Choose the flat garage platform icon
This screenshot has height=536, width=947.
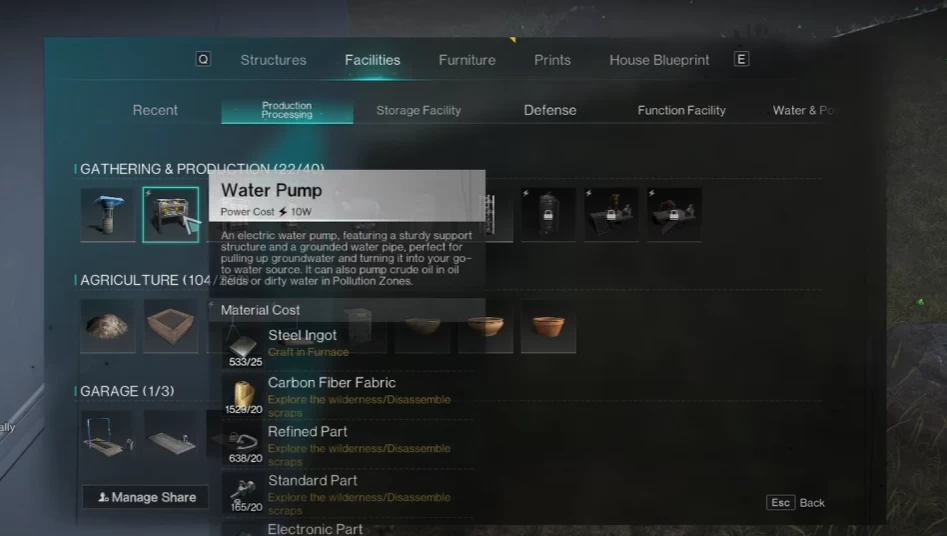point(170,437)
